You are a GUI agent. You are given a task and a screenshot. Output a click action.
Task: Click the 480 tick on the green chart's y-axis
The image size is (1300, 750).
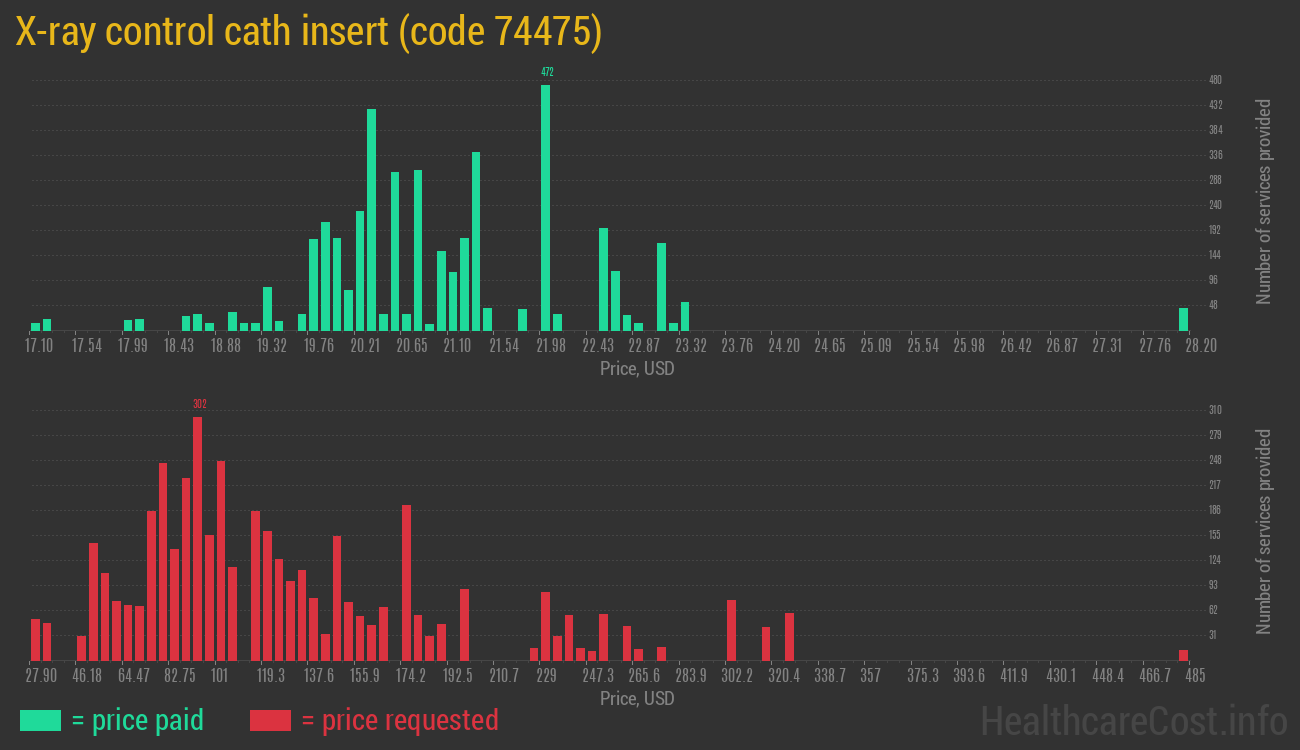[1215, 80]
